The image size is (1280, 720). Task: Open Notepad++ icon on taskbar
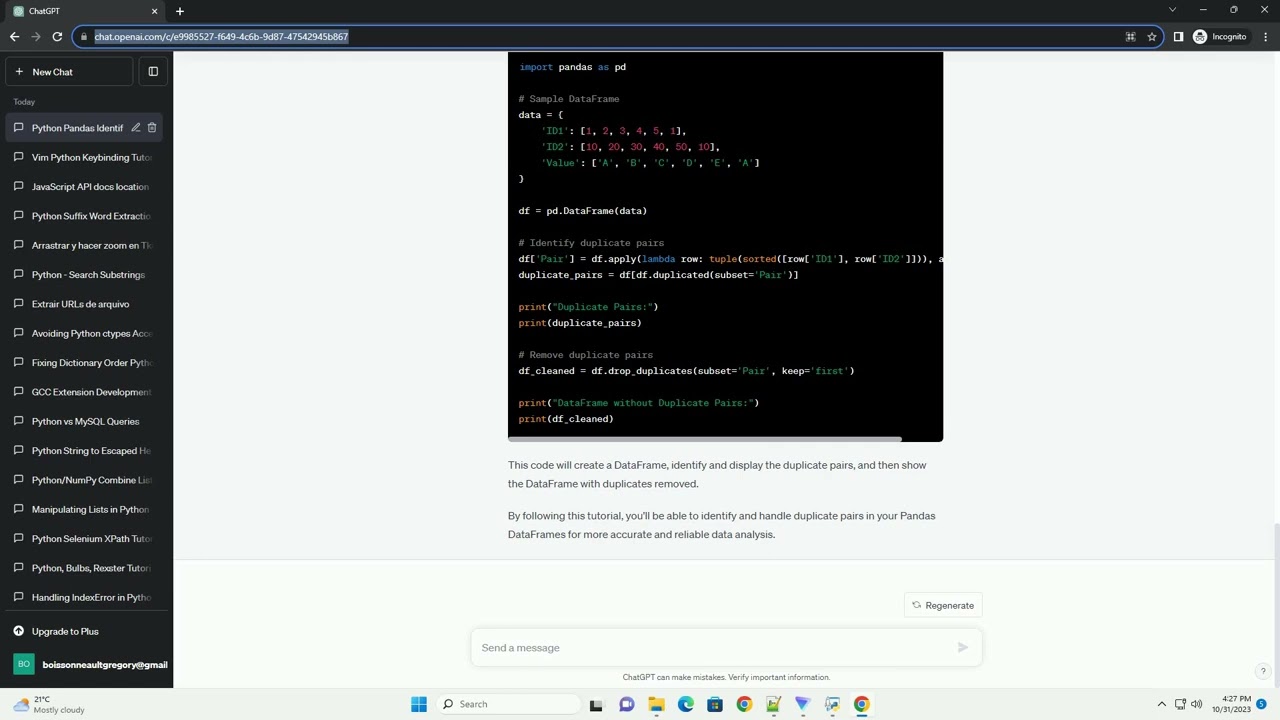coord(773,704)
